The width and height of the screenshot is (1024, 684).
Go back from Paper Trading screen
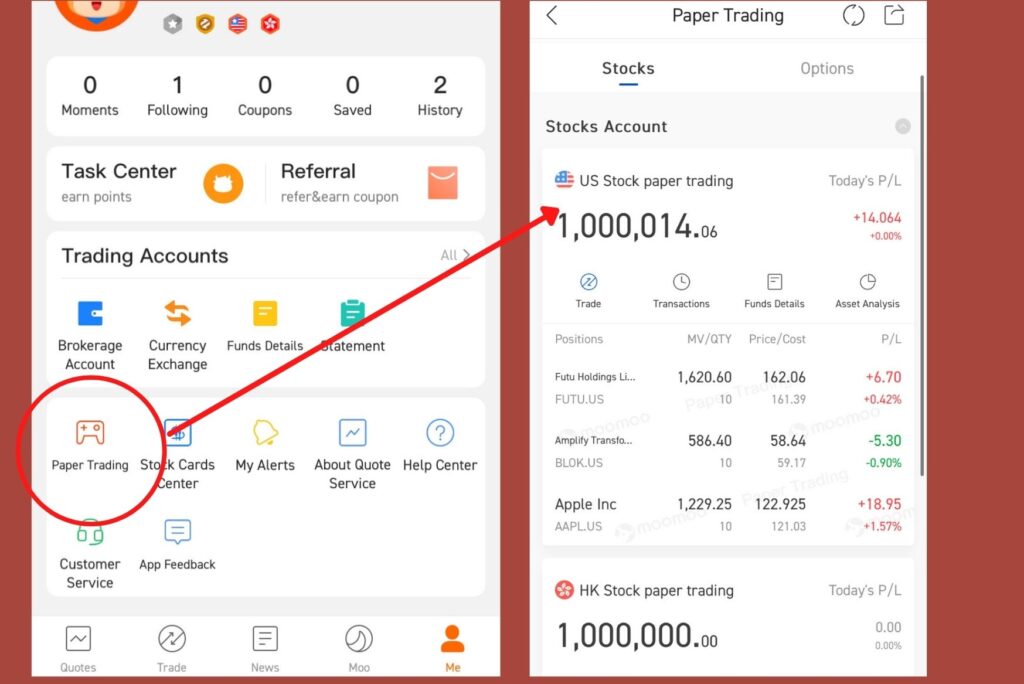[x=552, y=15]
